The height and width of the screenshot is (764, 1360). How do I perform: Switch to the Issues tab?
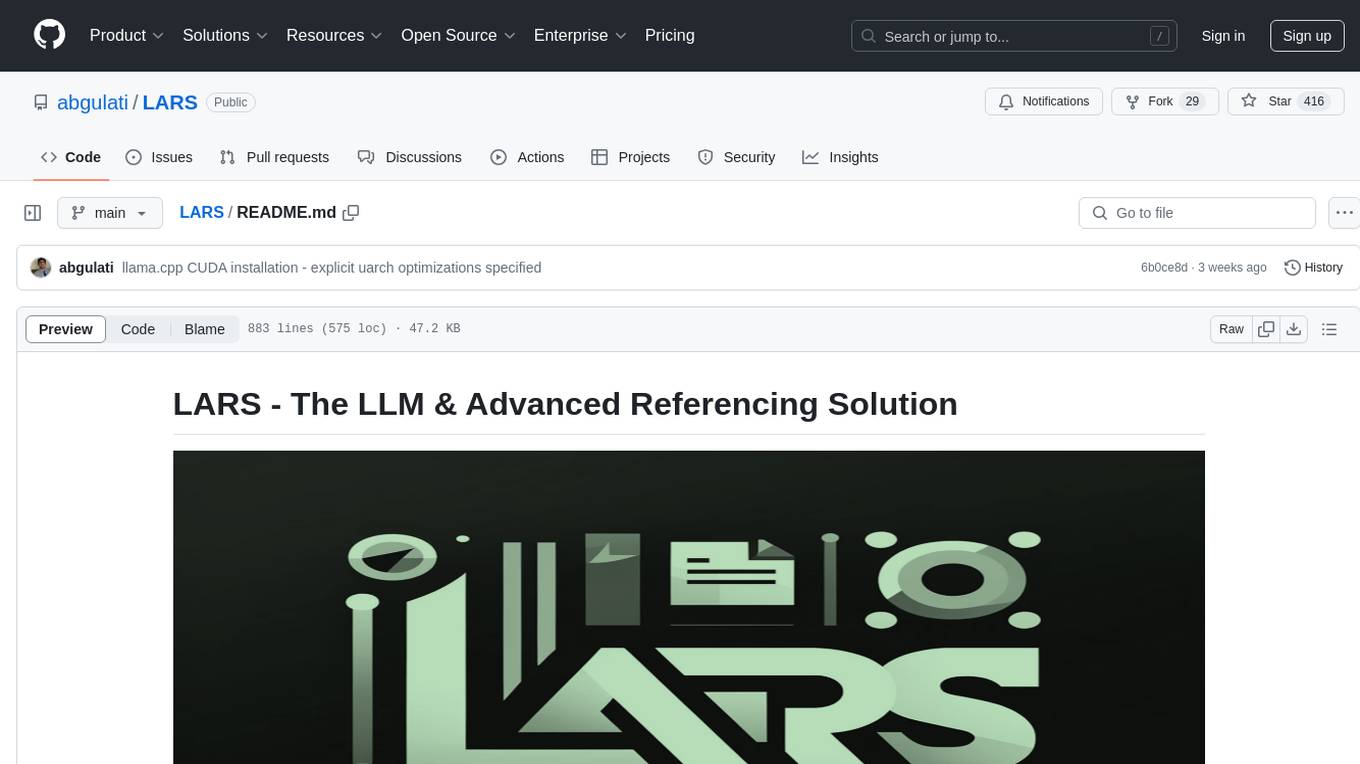pos(159,157)
